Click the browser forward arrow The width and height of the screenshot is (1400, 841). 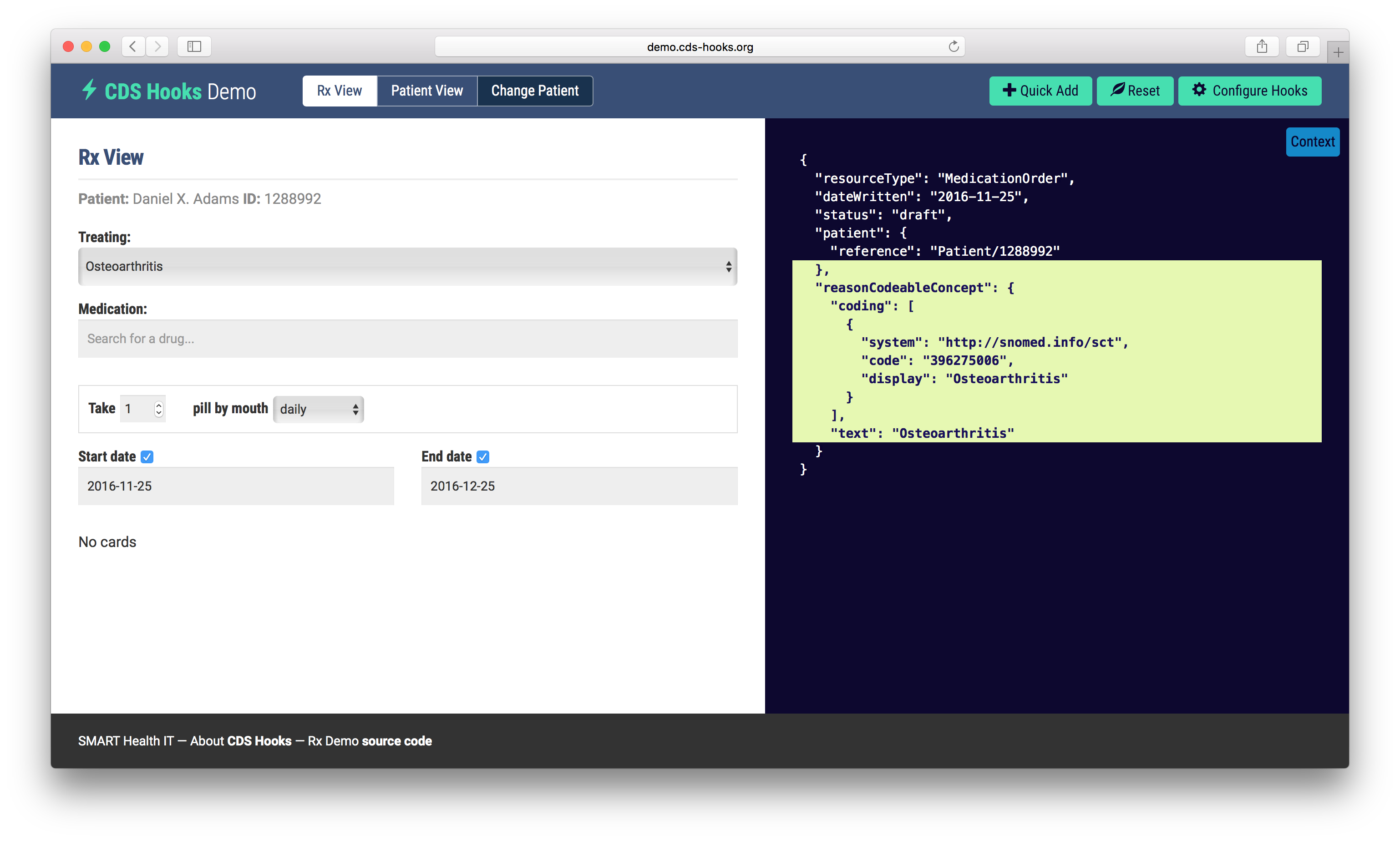click(157, 46)
